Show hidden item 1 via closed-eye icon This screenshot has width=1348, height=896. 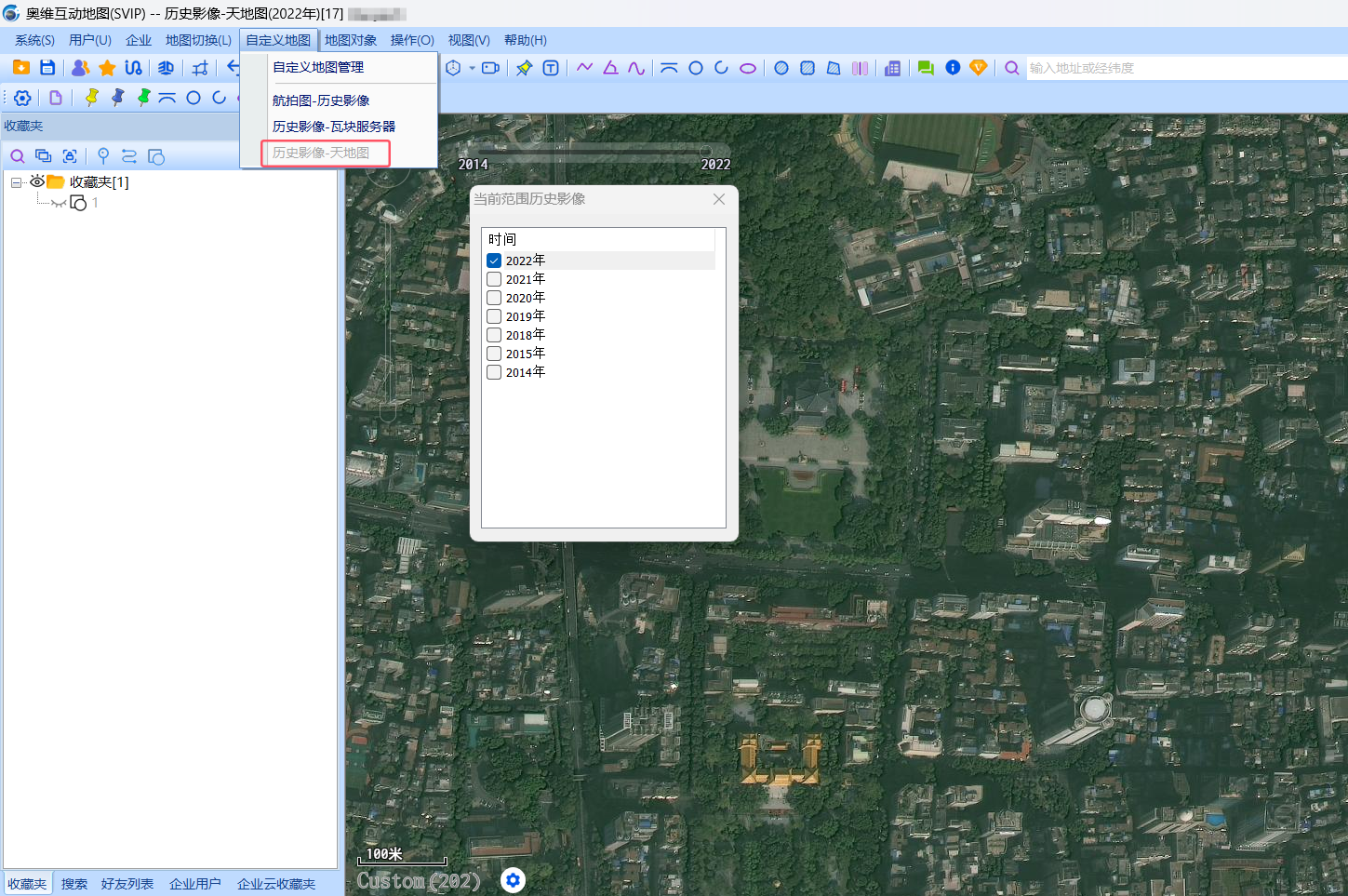pyautogui.click(x=59, y=203)
